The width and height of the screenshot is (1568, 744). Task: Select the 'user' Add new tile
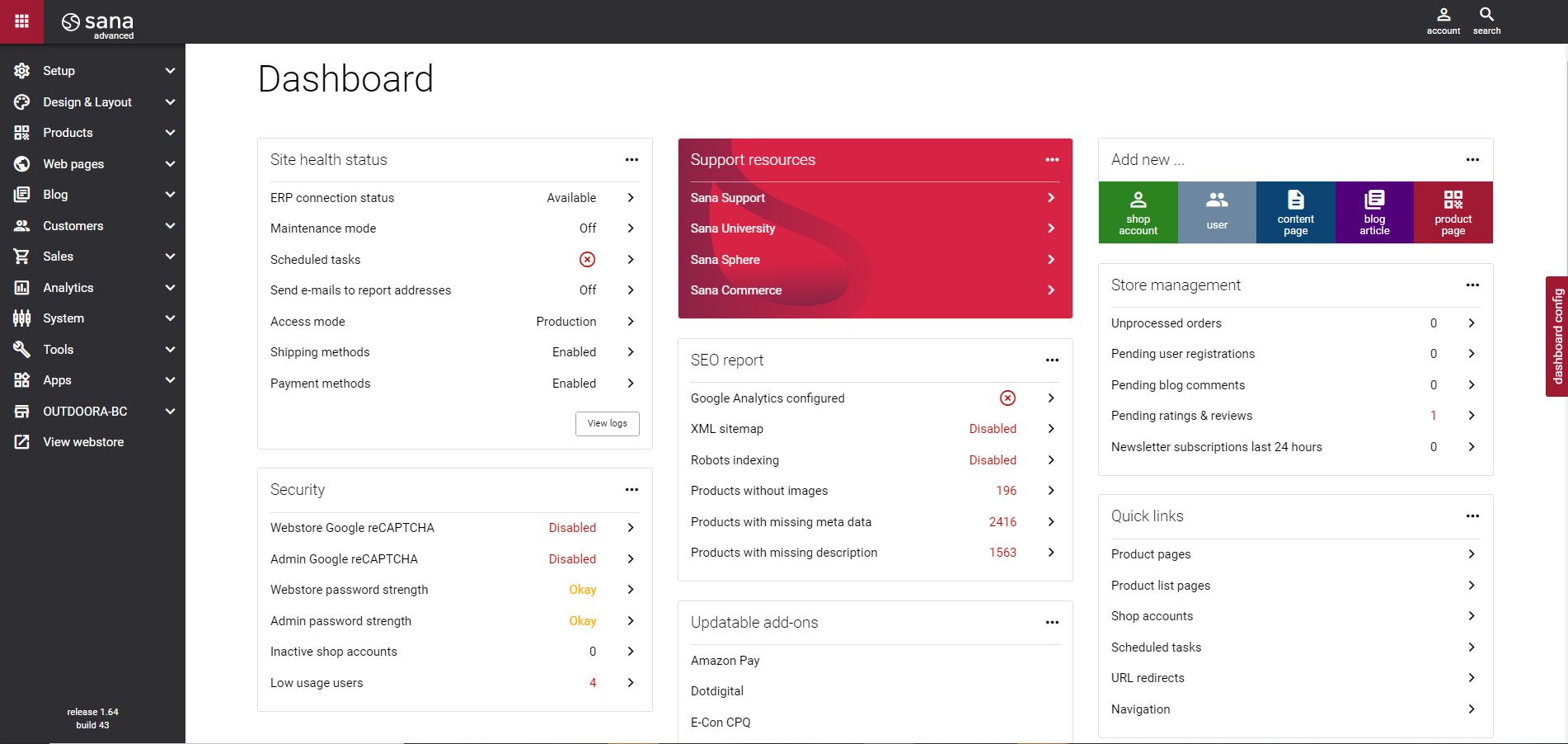pos(1217,212)
